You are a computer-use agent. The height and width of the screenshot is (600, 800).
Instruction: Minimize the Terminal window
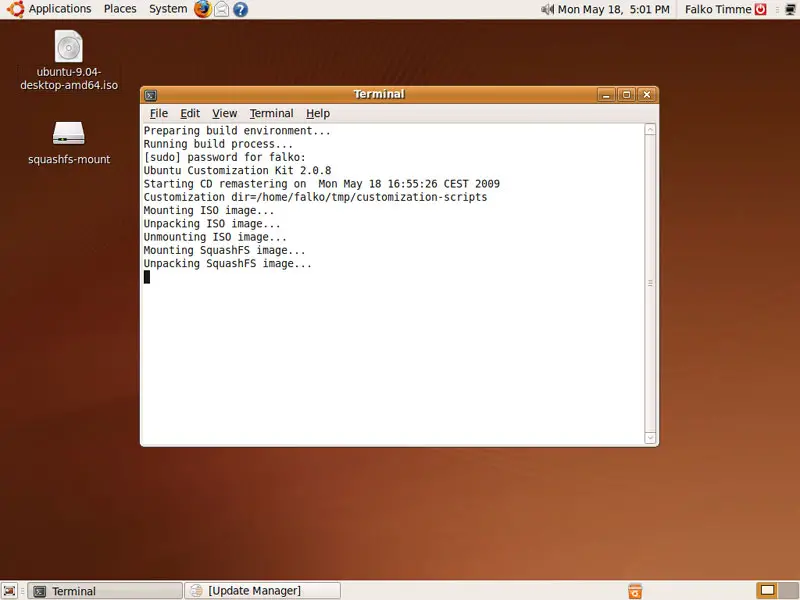[606, 95]
